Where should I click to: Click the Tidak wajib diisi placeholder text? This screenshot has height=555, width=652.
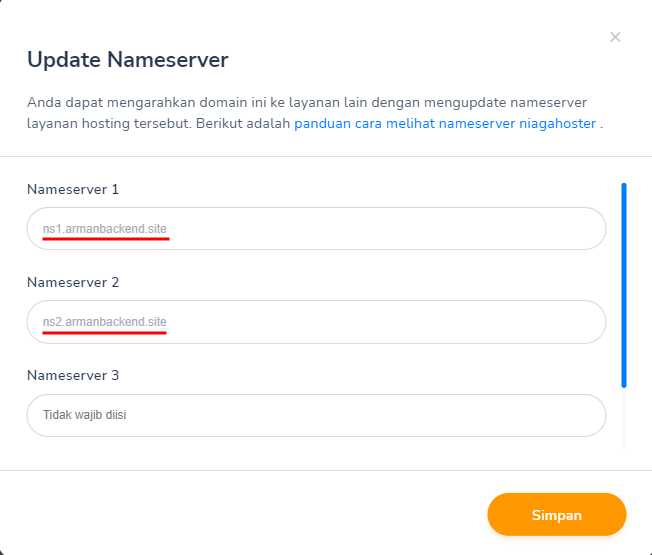click(84, 415)
